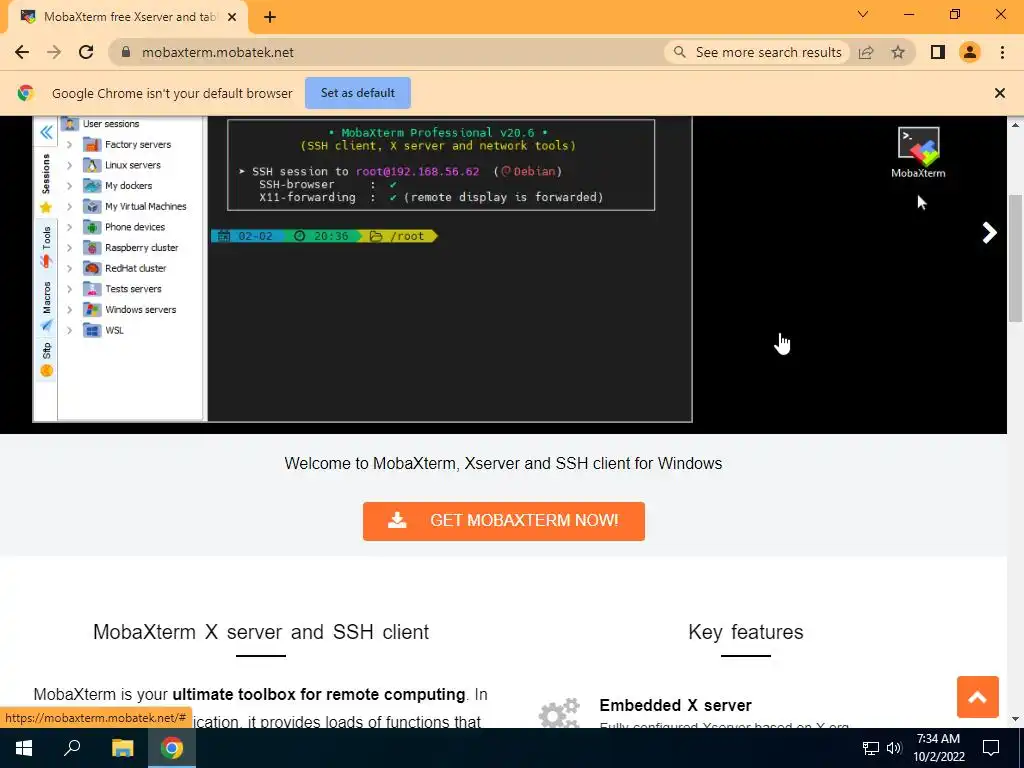Screen dimensions: 1024x768
Task: Click the My Virtual Machines icon
Action: [x=92, y=206]
